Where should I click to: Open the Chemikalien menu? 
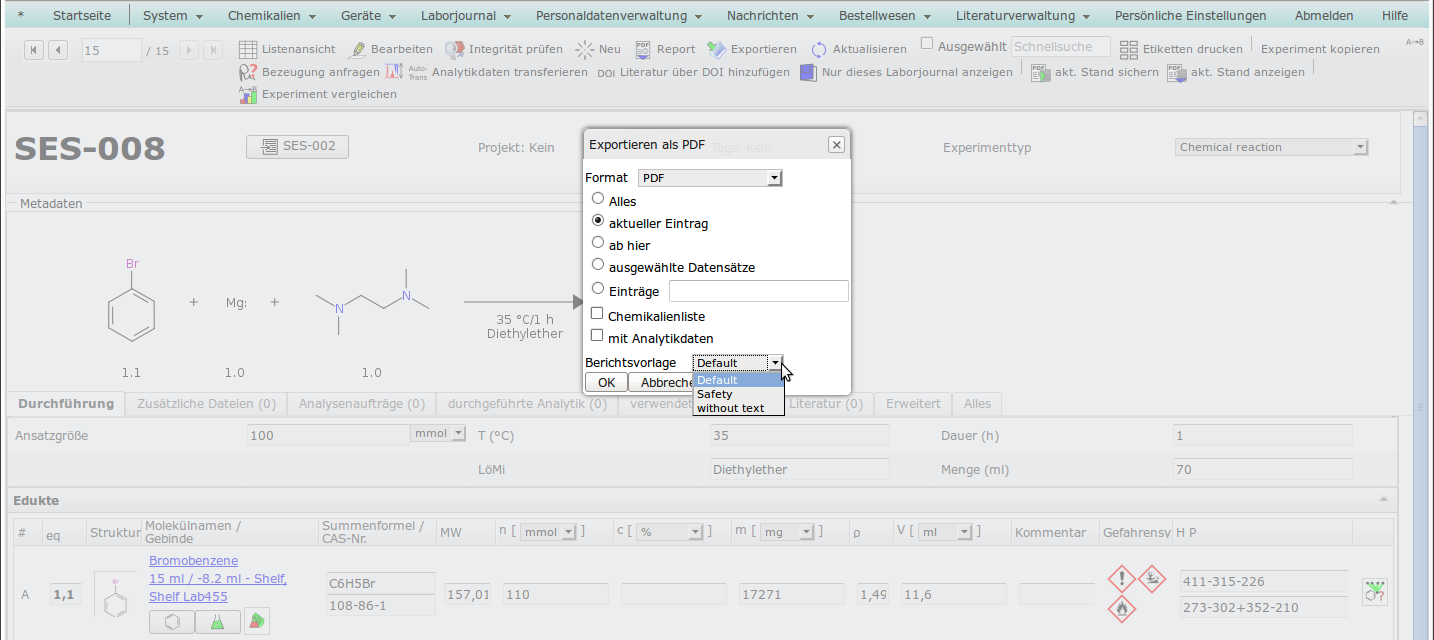click(271, 16)
